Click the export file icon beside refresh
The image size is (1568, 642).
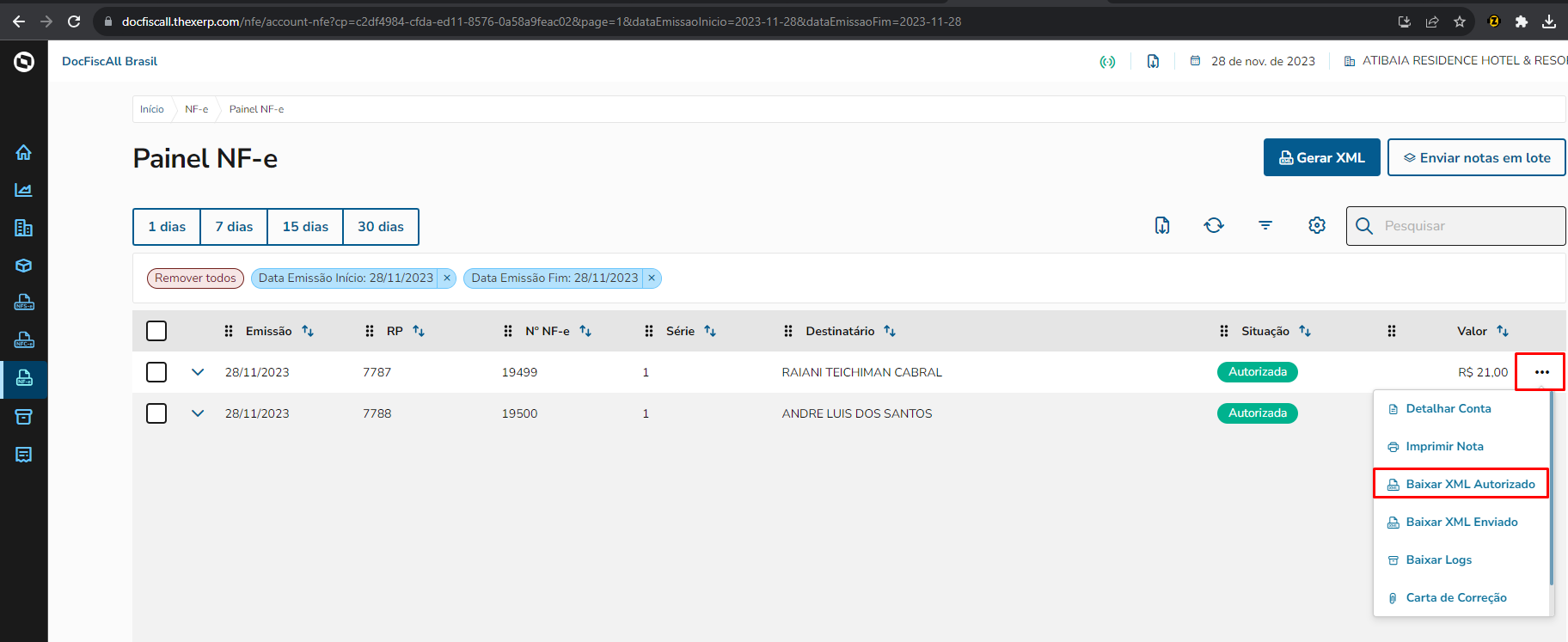coord(1162,225)
